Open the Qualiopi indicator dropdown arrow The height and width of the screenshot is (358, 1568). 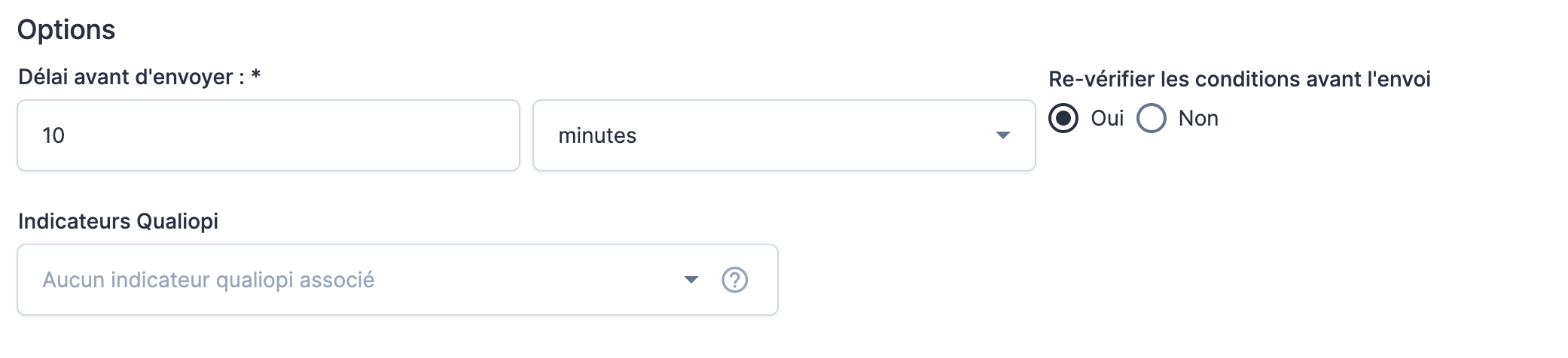point(691,280)
